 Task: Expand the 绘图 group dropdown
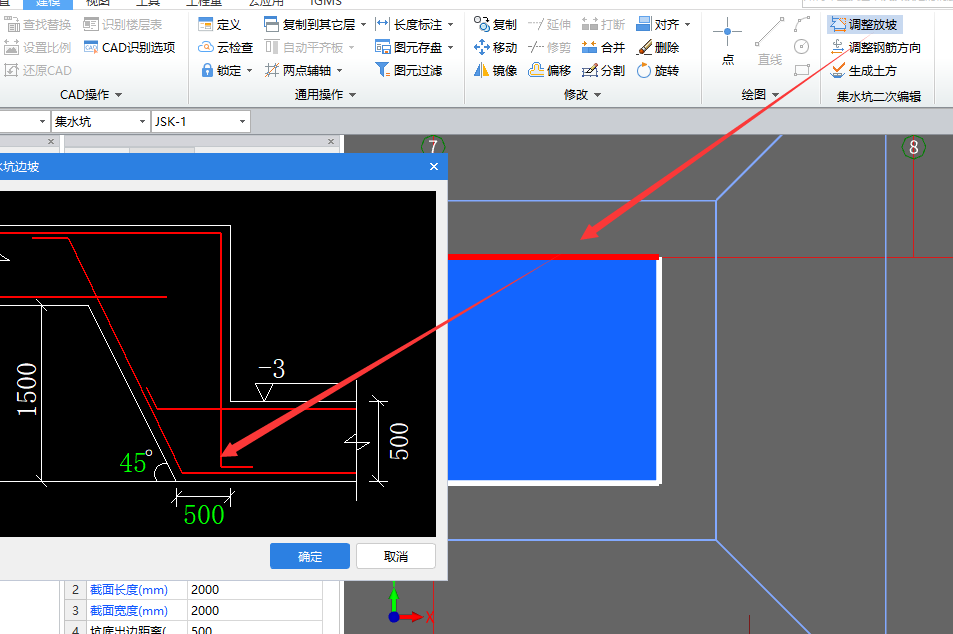pos(775,95)
